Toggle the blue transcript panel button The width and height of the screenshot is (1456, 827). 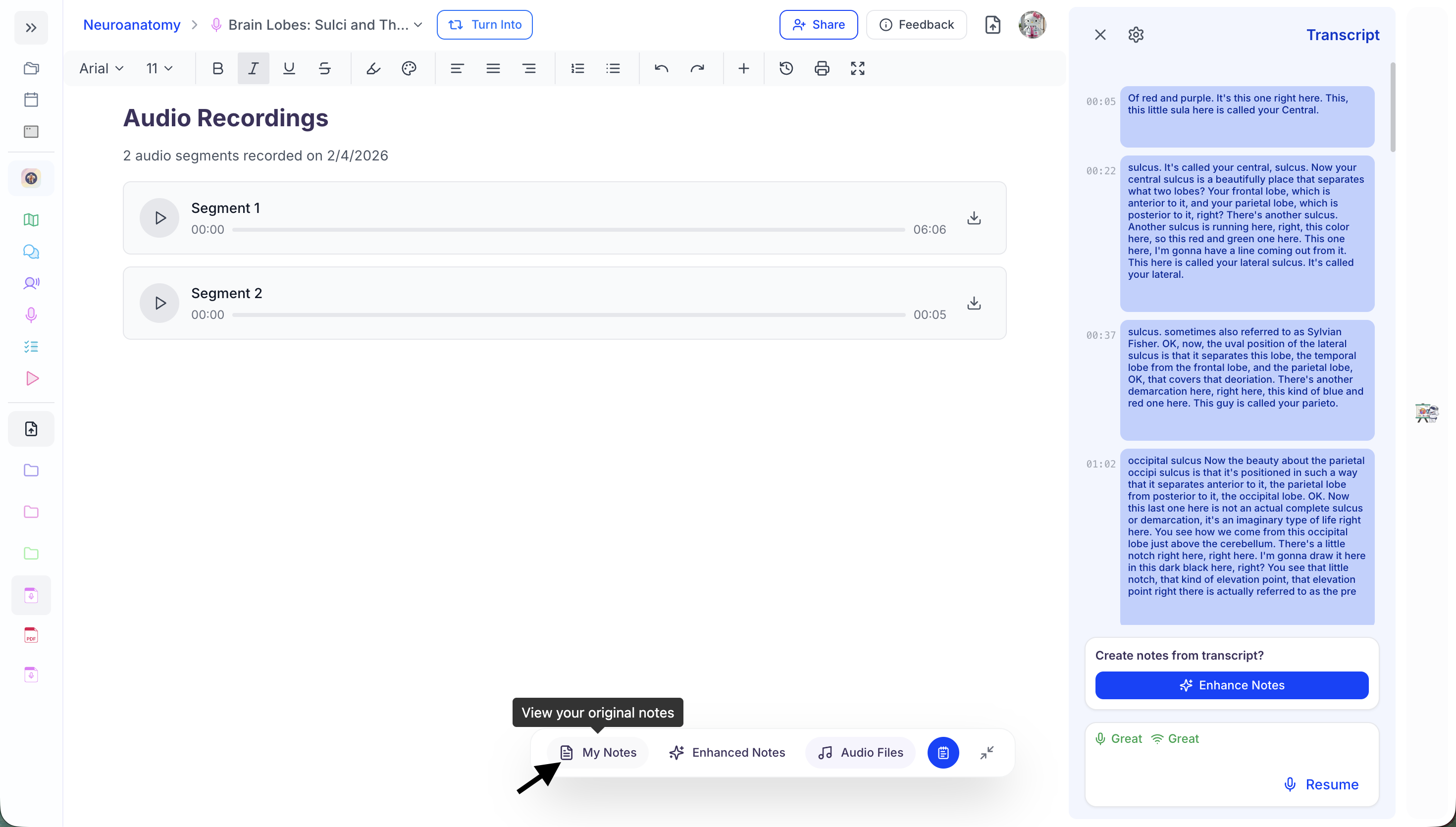click(942, 753)
